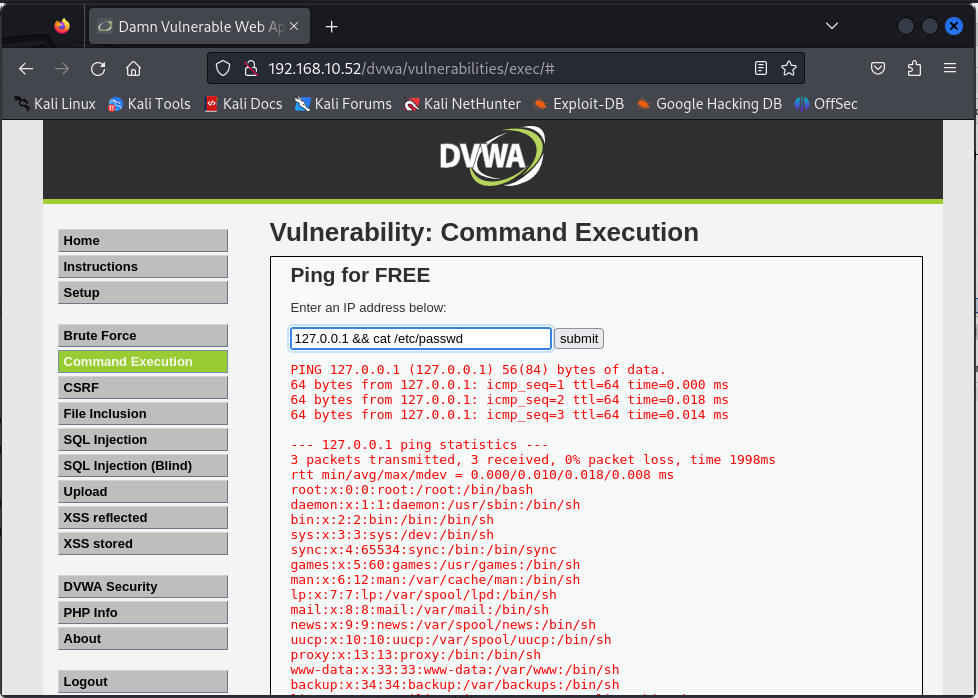Click Logout in the sidebar
The height and width of the screenshot is (698, 978).
(x=143, y=682)
